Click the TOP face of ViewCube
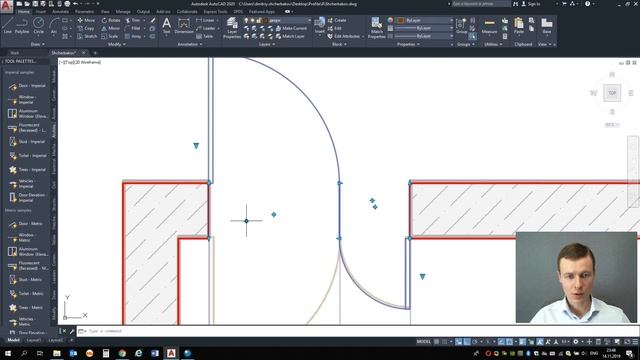This screenshot has height=360, width=640. (612, 93)
